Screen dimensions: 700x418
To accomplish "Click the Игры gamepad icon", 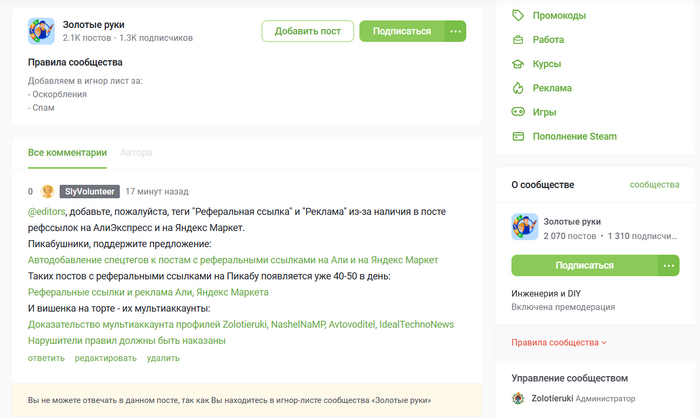I will point(518,112).
